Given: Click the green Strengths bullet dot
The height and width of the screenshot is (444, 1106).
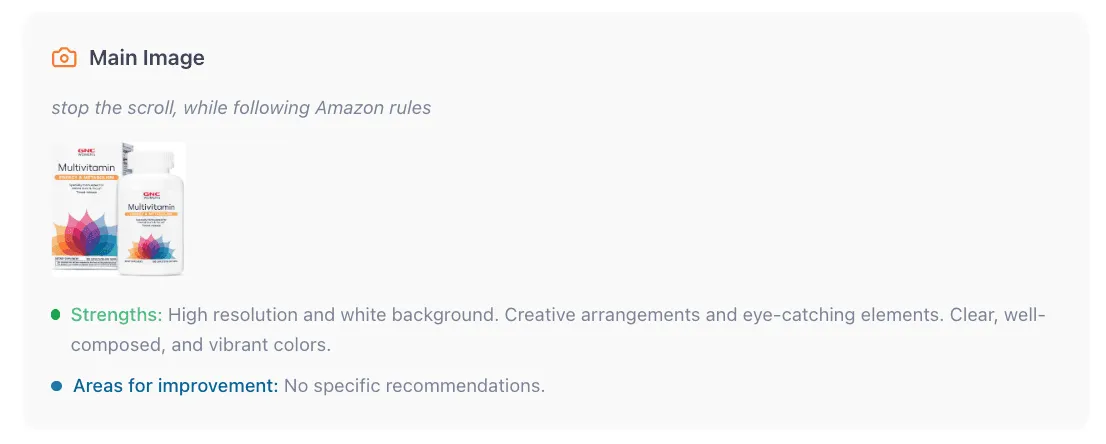Looking at the screenshot, I should tap(56, 316).
